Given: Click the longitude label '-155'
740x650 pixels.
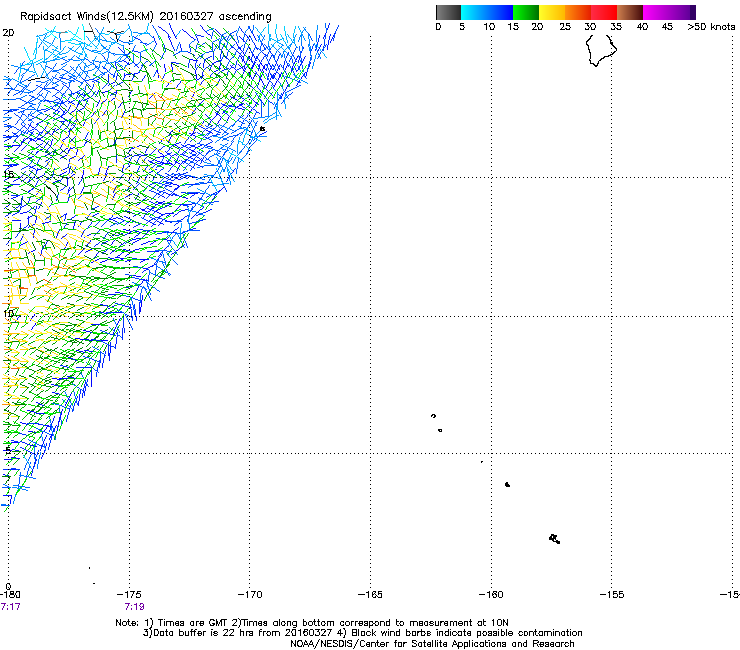Looking at the screenshot, I should [x=612, y=595].
